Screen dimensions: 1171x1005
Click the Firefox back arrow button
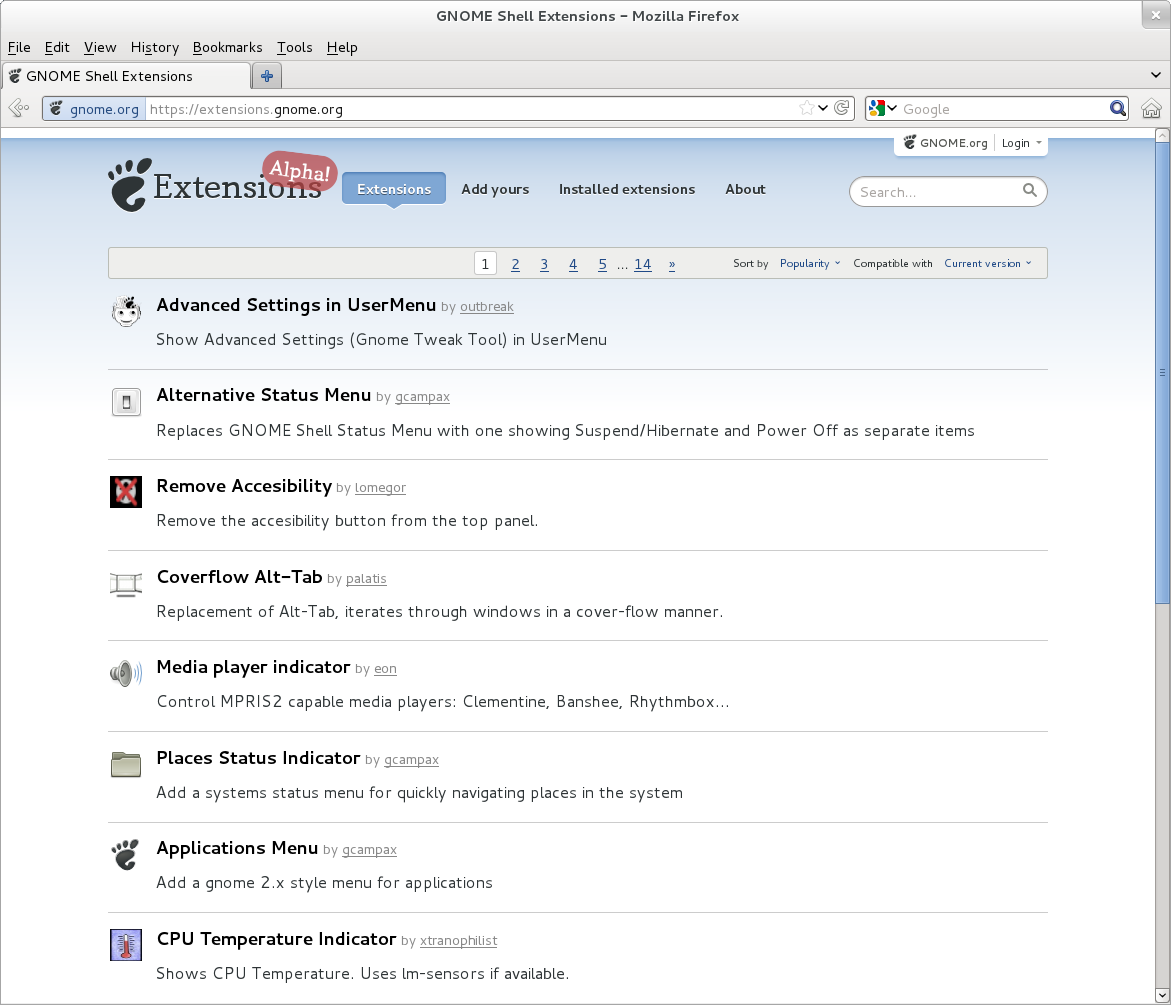click(x=19, y=108)
